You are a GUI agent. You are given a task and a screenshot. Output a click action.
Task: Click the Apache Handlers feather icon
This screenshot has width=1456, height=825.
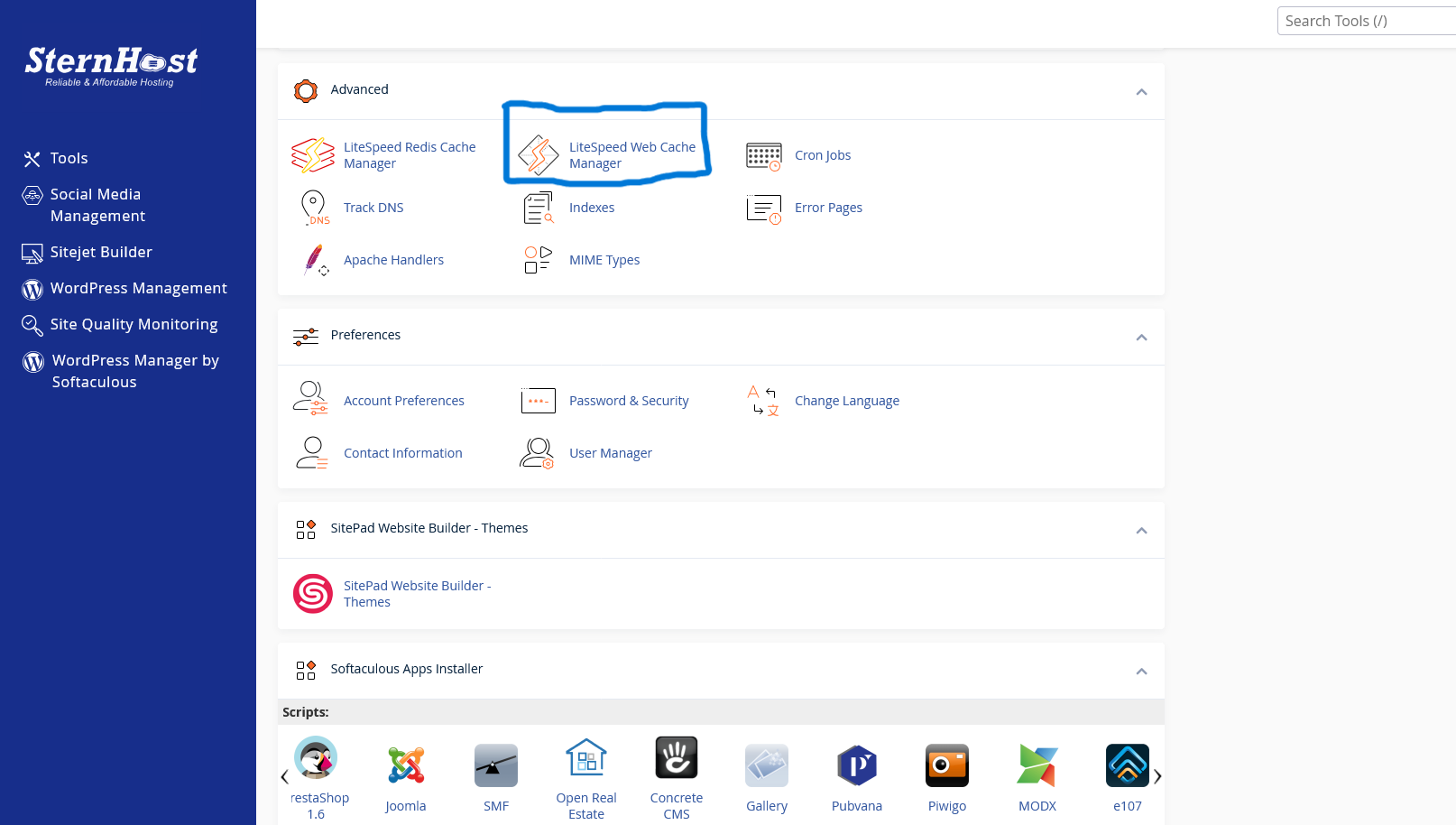(313, 260)
